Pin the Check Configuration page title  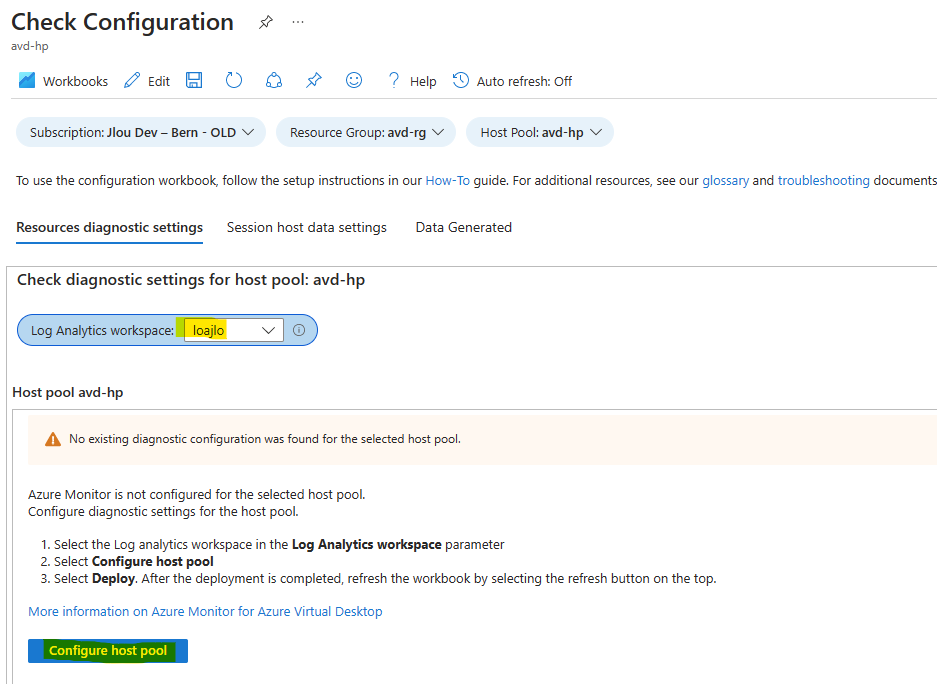tap(266, 22)
